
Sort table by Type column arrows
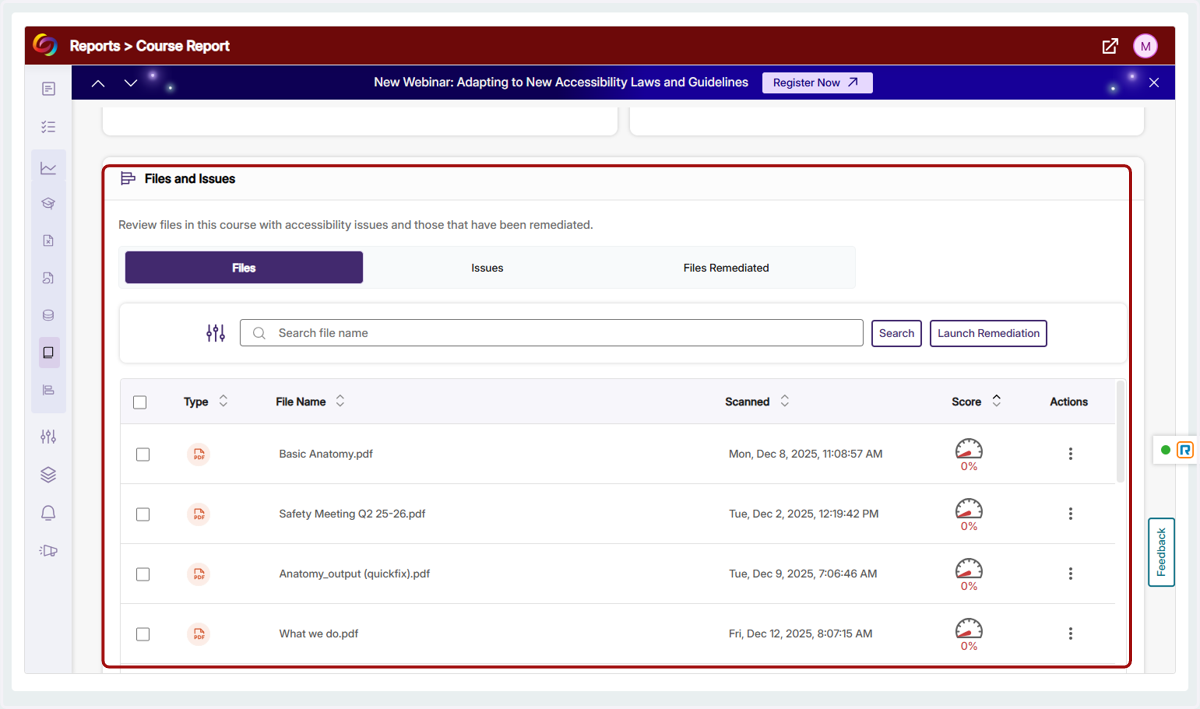(223, 401)
